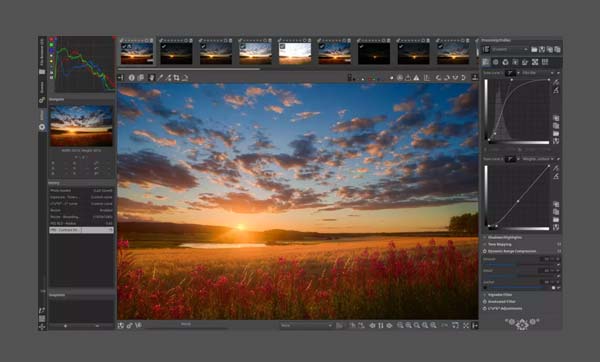Image resolution: width=600 pixels, height=362 pixels.
Task: Click the fifth filmstrip thumbnail (bright sky)
Action: (x=295, y=53)
